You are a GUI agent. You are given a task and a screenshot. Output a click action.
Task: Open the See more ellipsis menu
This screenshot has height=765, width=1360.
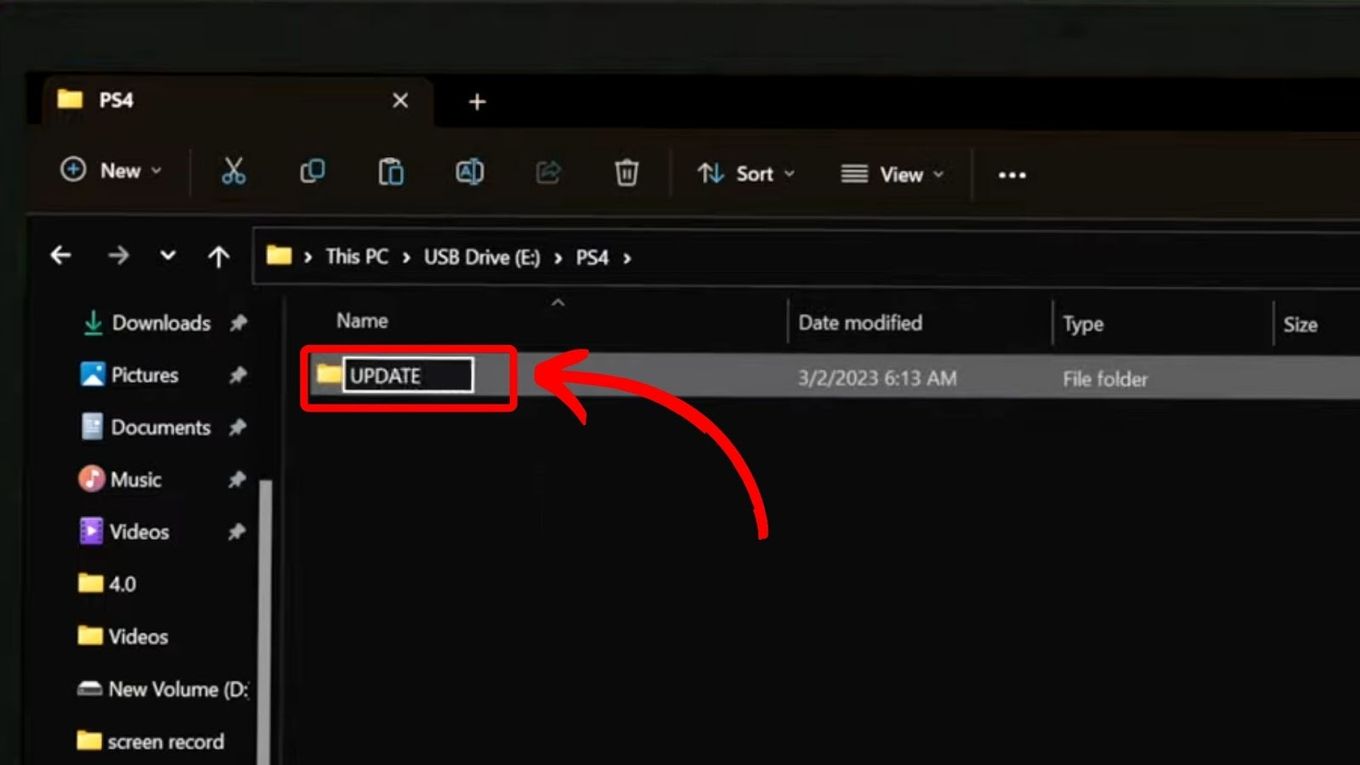tap(1012, 175)
